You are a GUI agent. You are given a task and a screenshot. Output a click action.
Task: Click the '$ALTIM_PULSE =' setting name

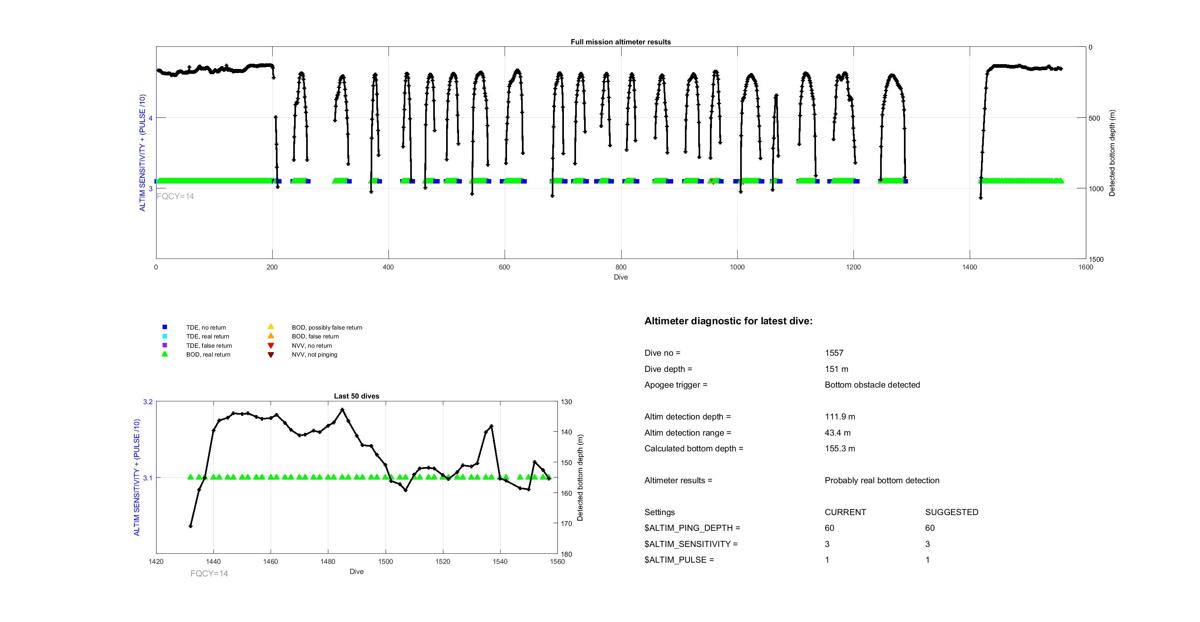pos(679,560)
